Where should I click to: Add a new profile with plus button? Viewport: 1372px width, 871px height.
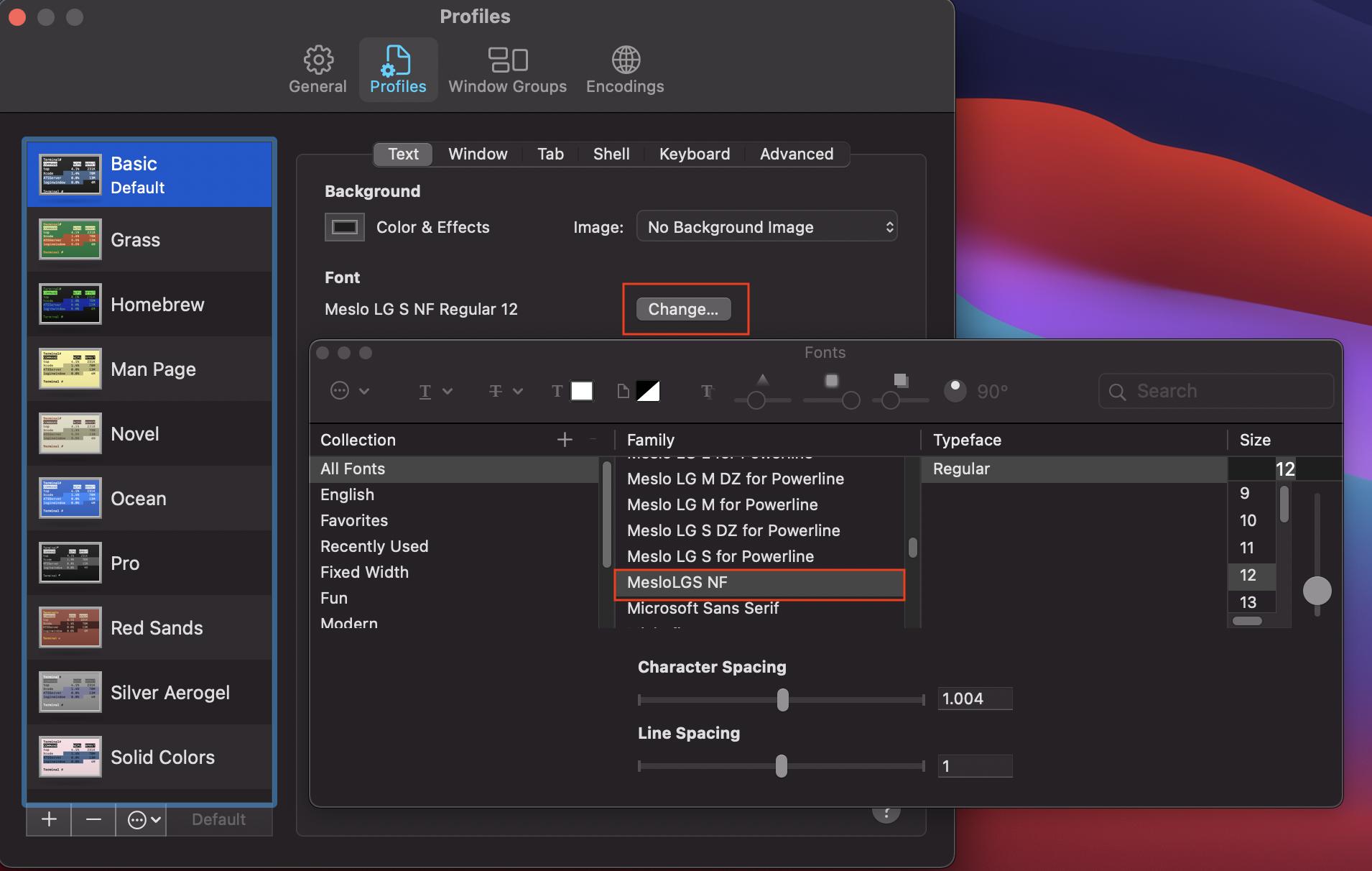tap(49, 819)
